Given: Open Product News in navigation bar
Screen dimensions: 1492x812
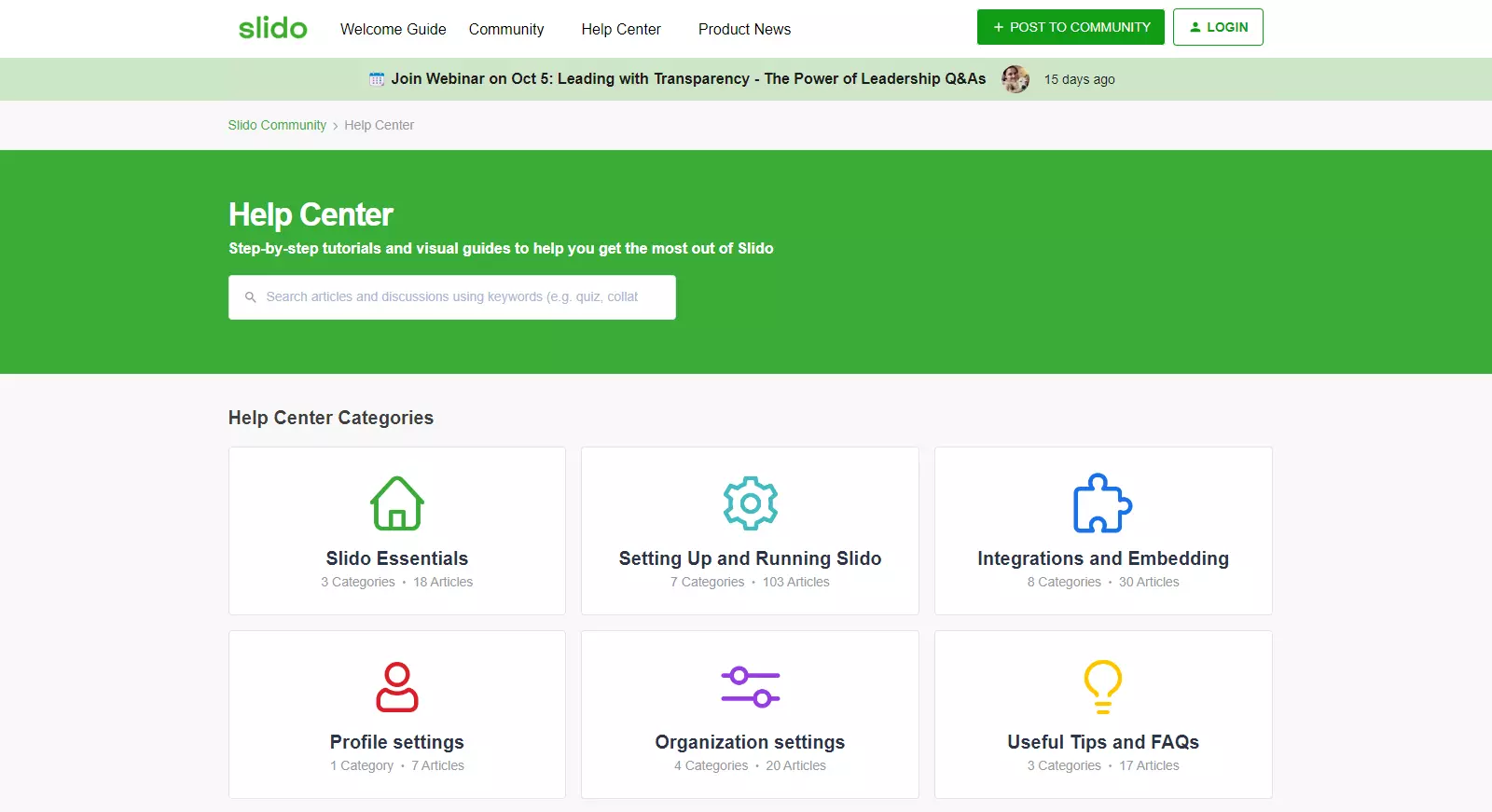Looking at the screenshot, I should (x=744, y=29).
